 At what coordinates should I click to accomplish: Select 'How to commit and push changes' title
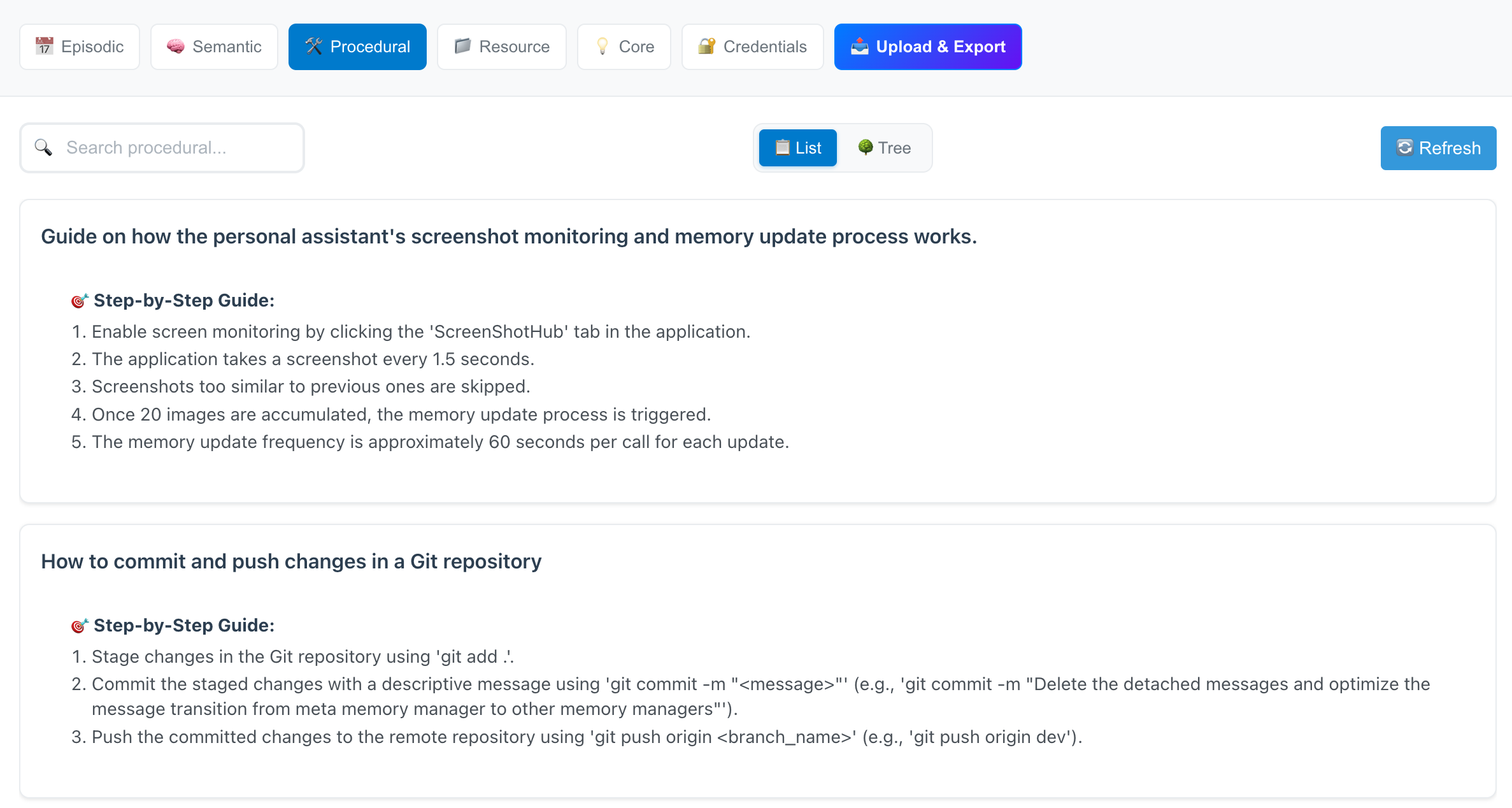(291, 561)
